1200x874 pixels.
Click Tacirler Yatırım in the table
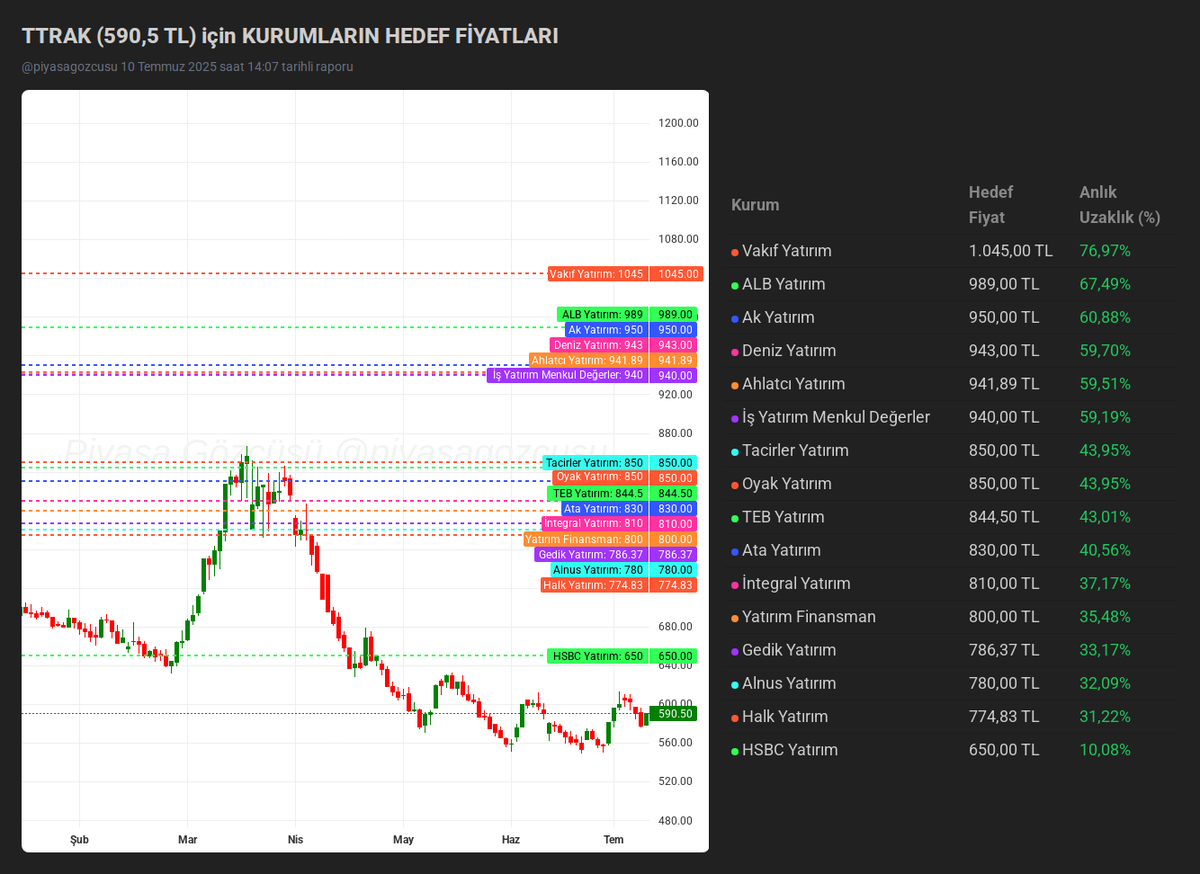[x=795, y=450]
